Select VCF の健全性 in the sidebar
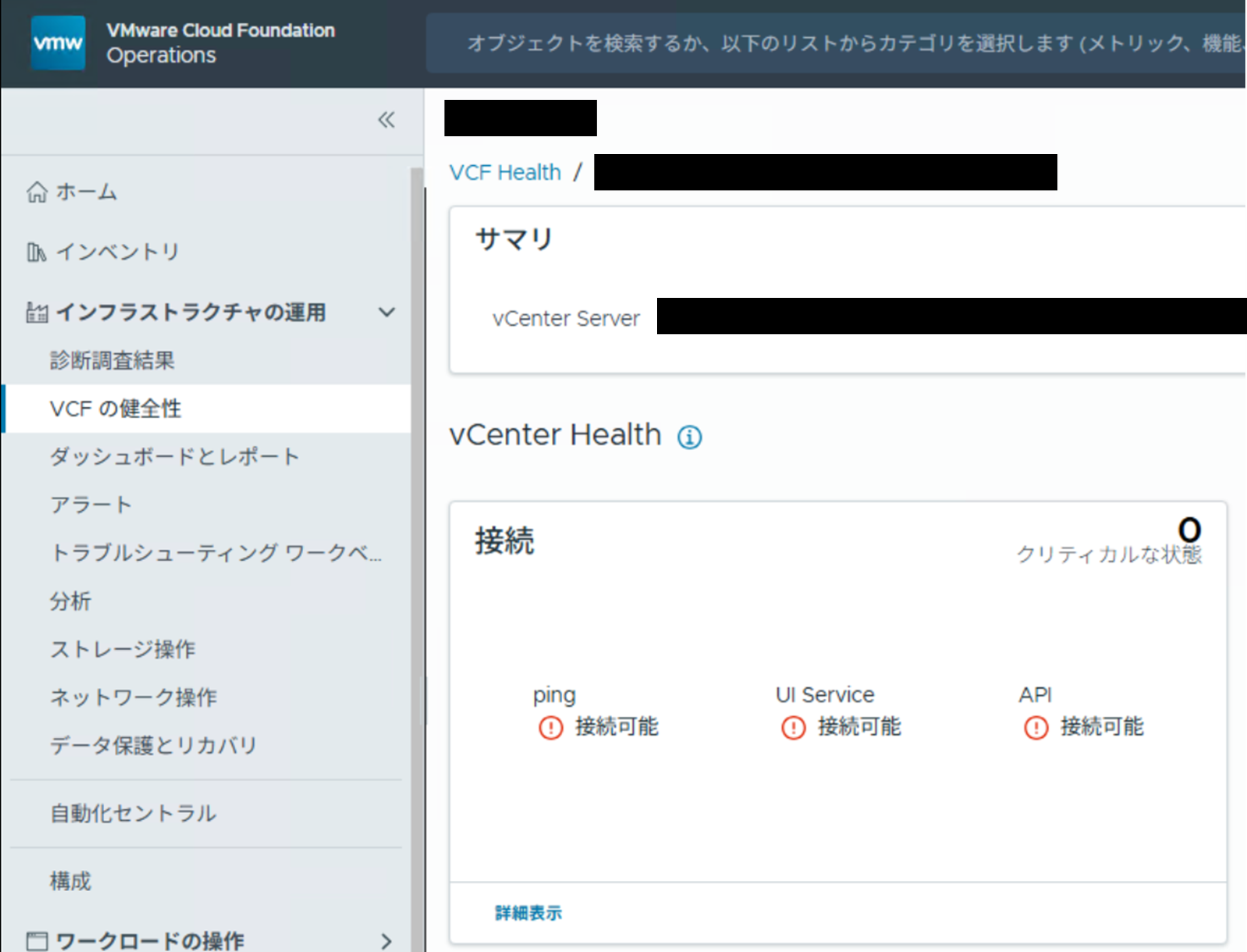1247x952 pixels. click(x=116, y=409)
